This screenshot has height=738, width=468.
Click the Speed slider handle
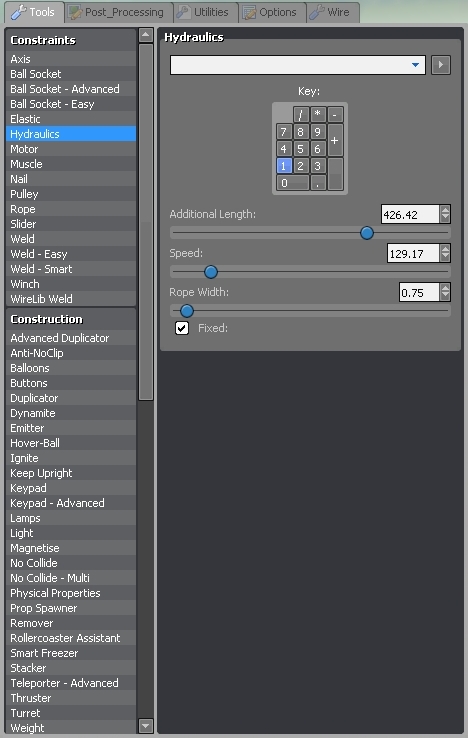tap(211, 272)
